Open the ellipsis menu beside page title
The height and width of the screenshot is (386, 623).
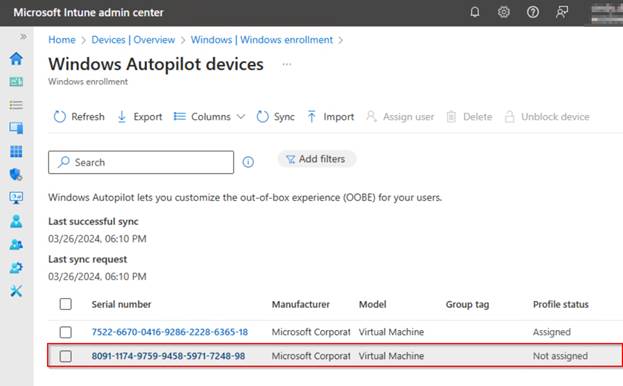coord(287,64)
